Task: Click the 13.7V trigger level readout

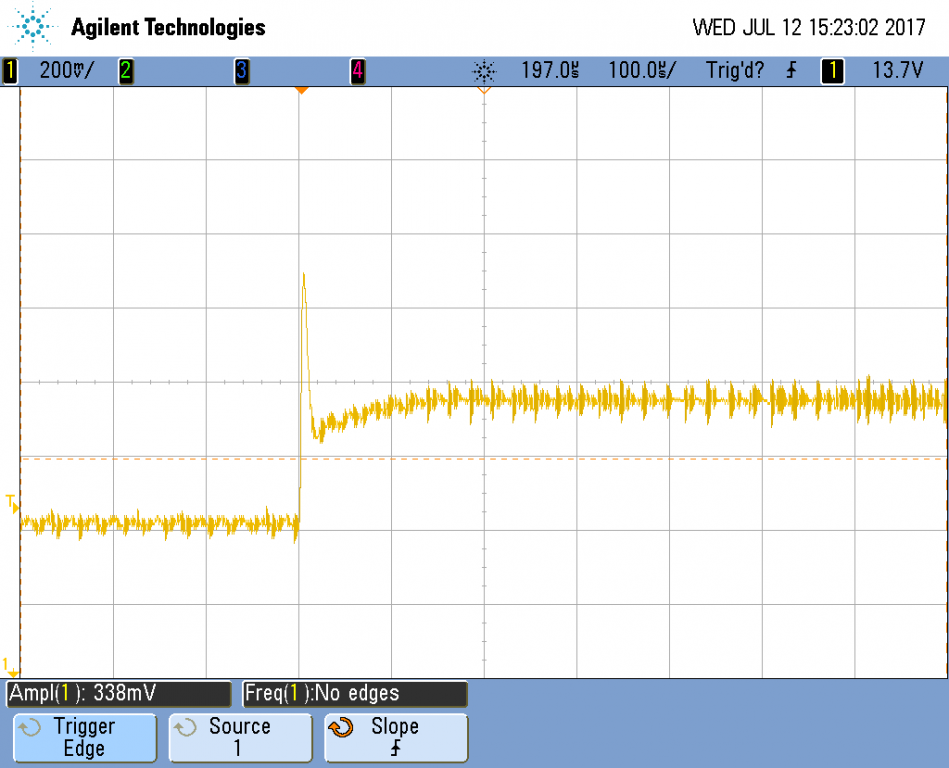Action: pos(898,71)
